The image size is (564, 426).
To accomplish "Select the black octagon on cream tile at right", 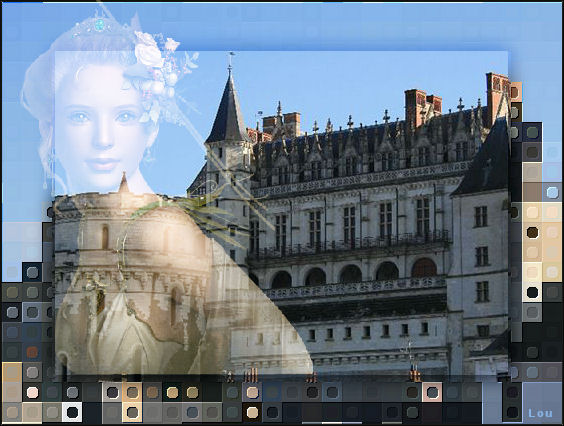I will point(532,292).
